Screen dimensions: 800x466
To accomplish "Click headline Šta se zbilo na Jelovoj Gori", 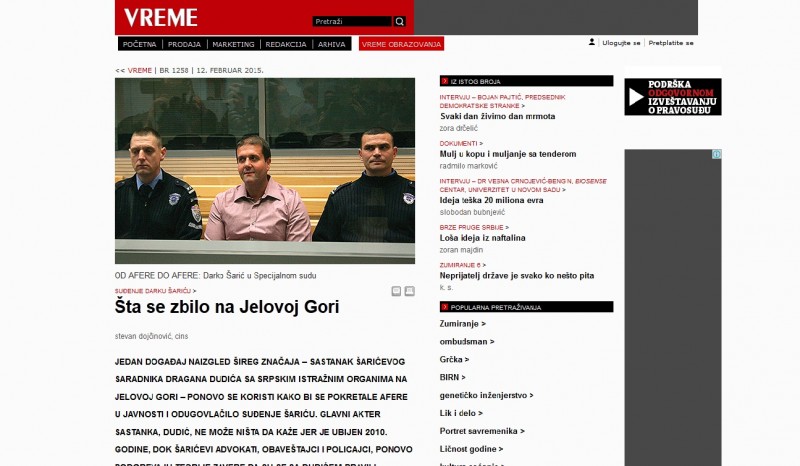I will coord(227,307).
